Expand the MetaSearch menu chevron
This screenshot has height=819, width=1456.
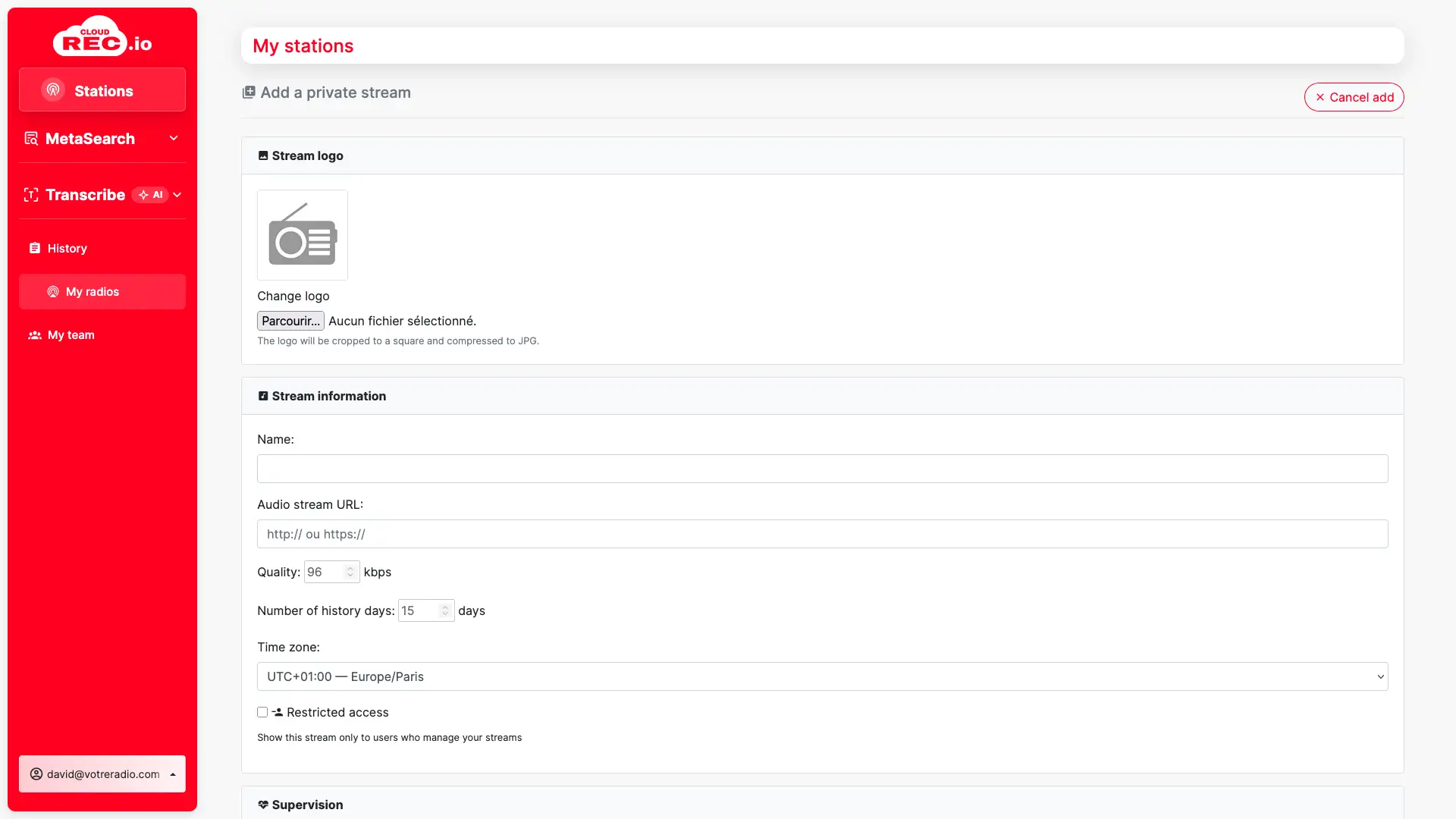pos(174,138)
